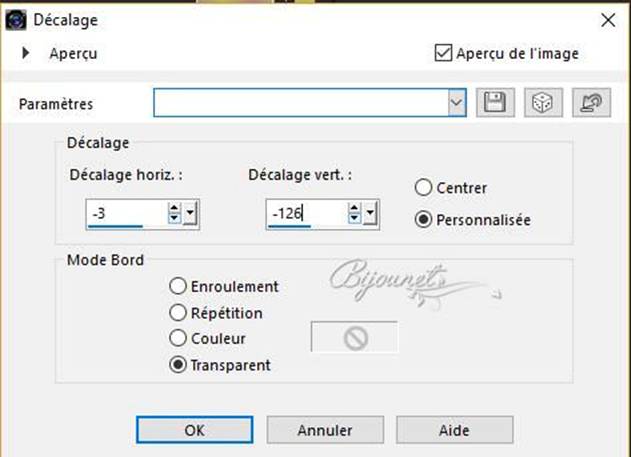The width and height of the screenshot is (631, 457).
Task: Select the Centrer radio button
Action: tap(423, 187)
